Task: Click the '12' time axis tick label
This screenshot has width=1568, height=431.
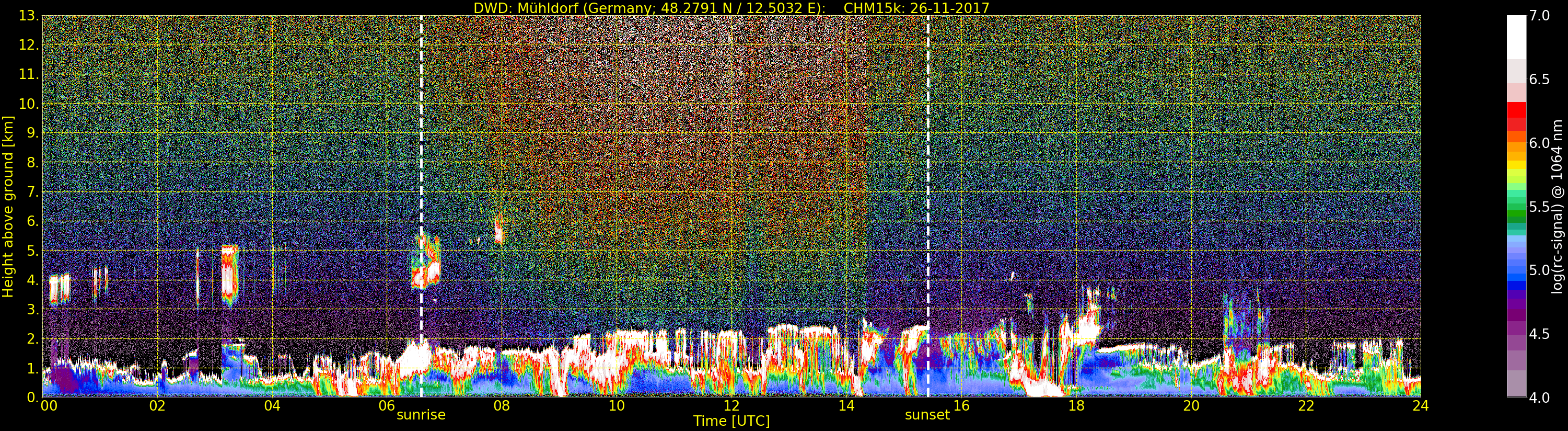Action: 731,405
